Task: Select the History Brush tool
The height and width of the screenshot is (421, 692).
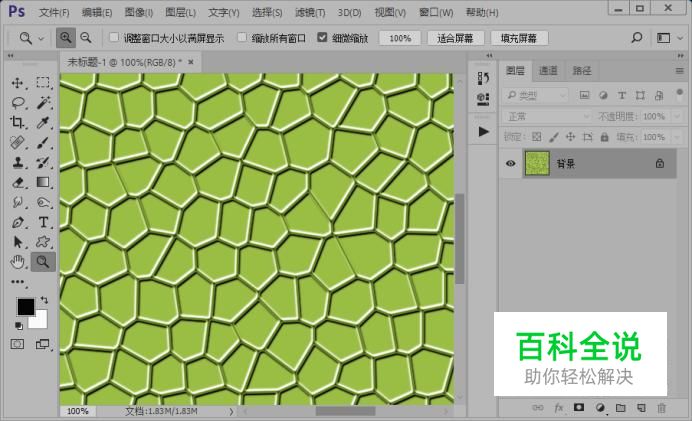Action: click(43, 162)
